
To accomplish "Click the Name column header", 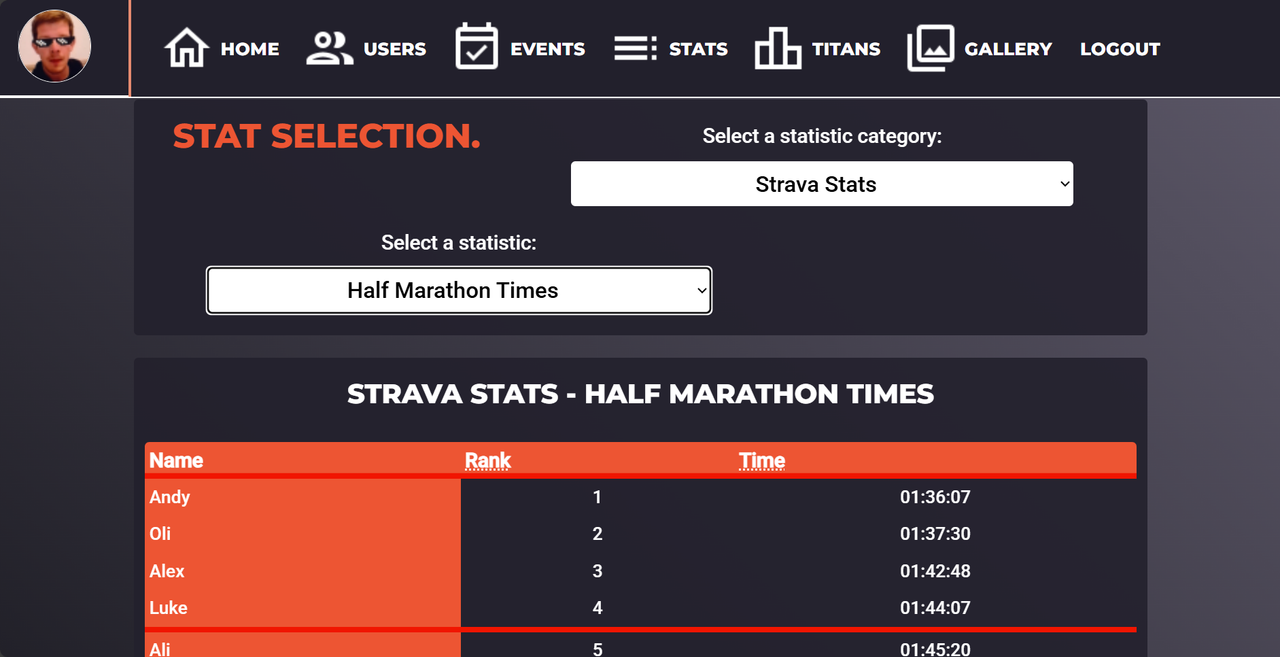I will (176, 460).
